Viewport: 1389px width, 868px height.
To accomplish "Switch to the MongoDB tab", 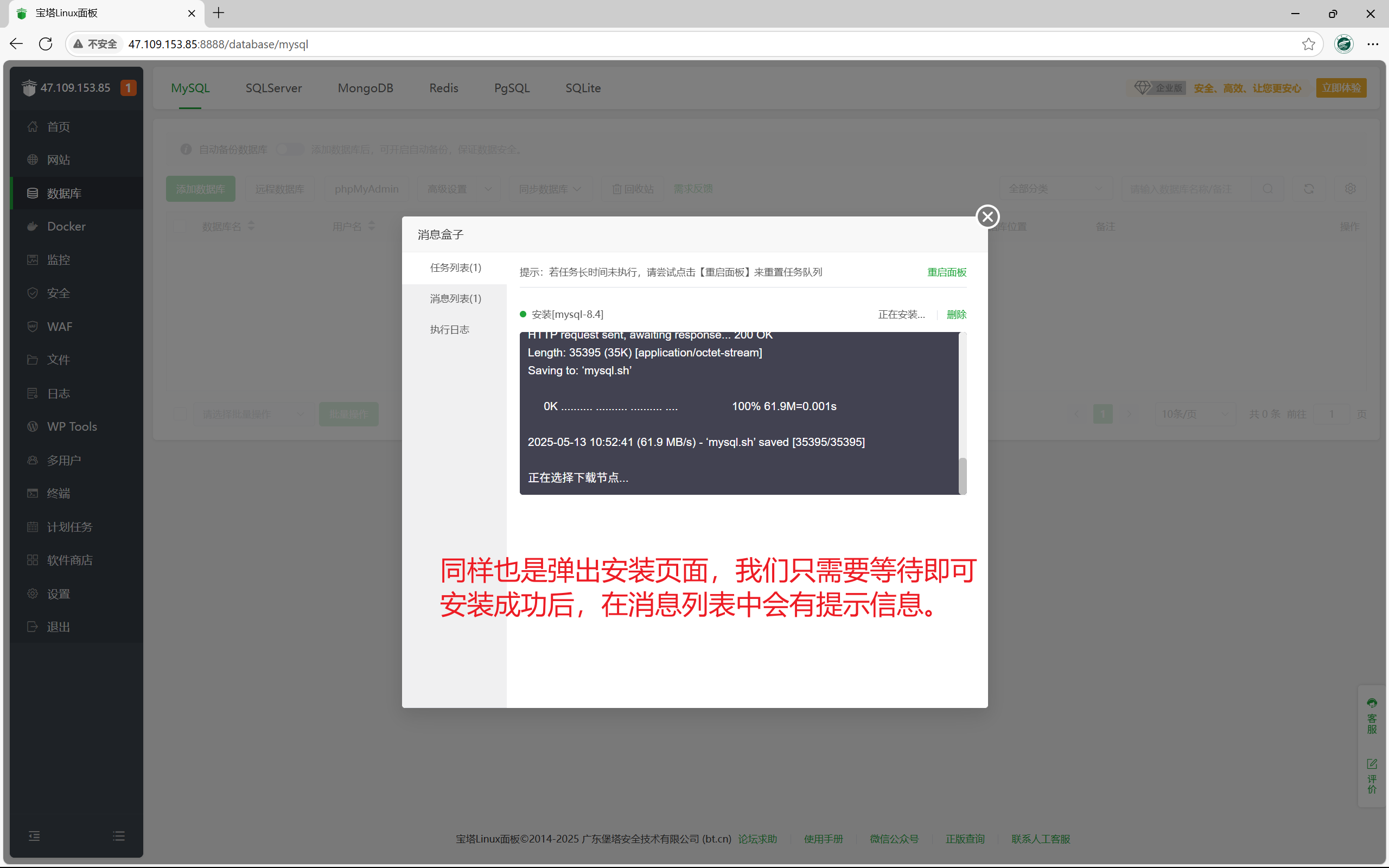I will pyautogui.click(x=365, y=88).
